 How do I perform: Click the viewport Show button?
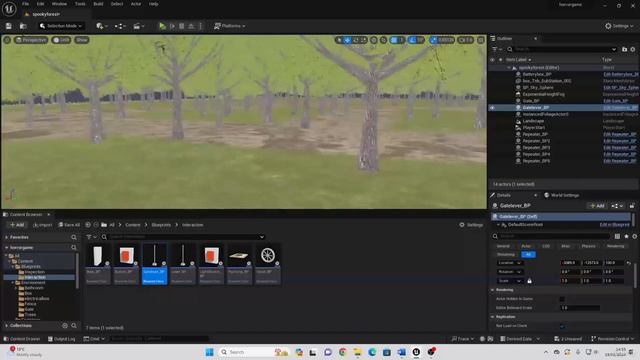(x=82, y=40)
